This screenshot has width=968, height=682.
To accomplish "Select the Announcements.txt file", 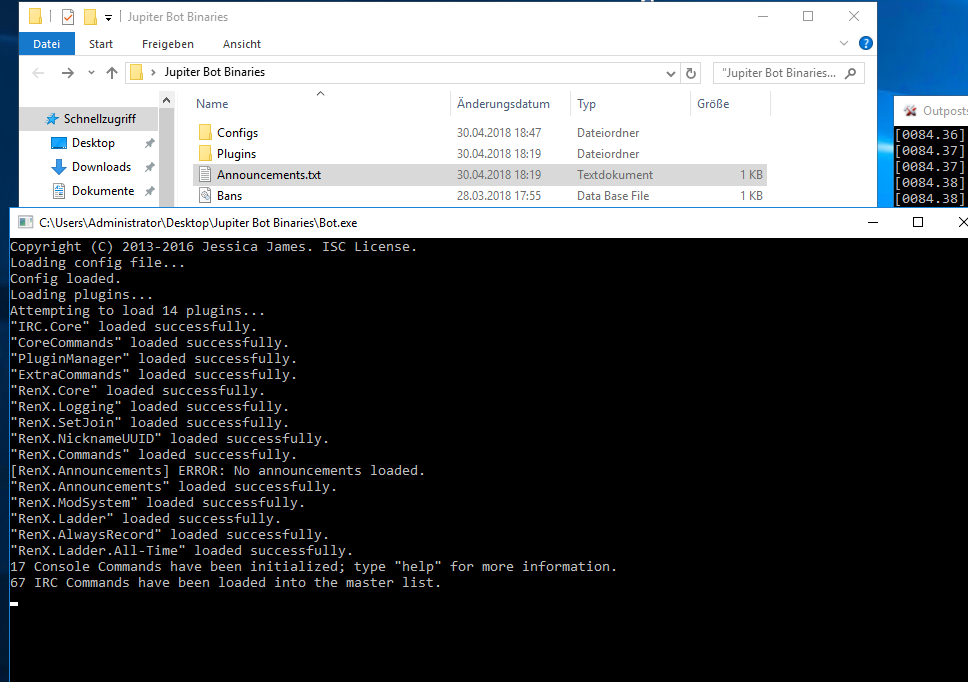I will [x=480, y=175].
